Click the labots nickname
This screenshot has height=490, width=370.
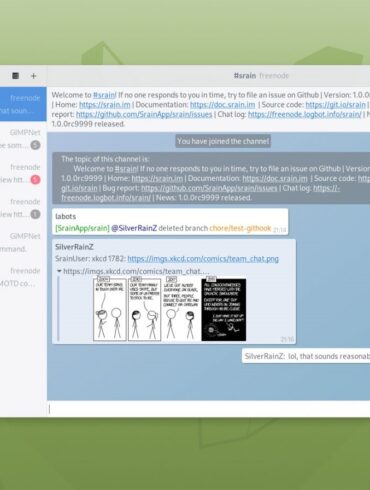pos(66,216)
